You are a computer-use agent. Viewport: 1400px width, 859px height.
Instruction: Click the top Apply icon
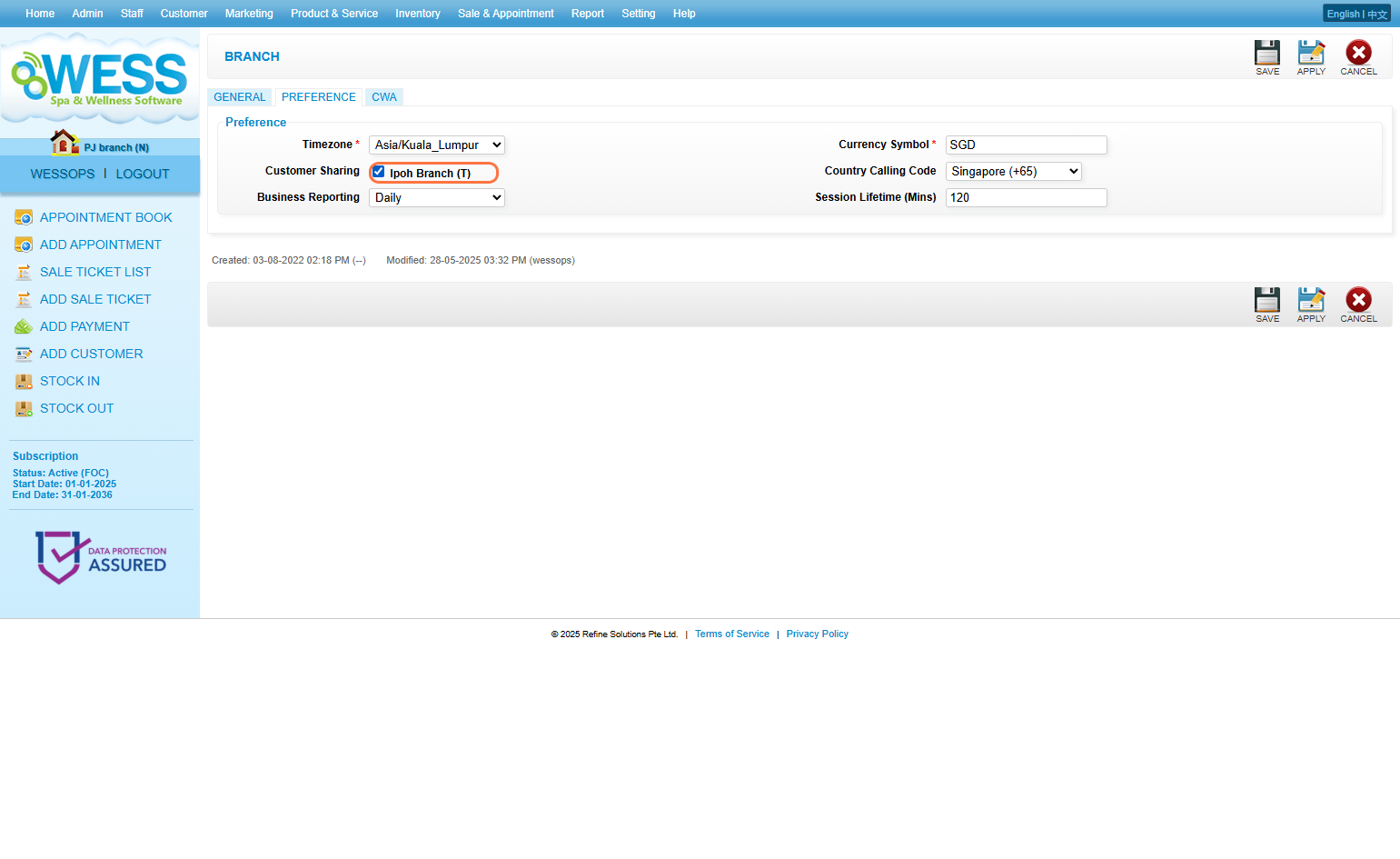click(1310, 53)
